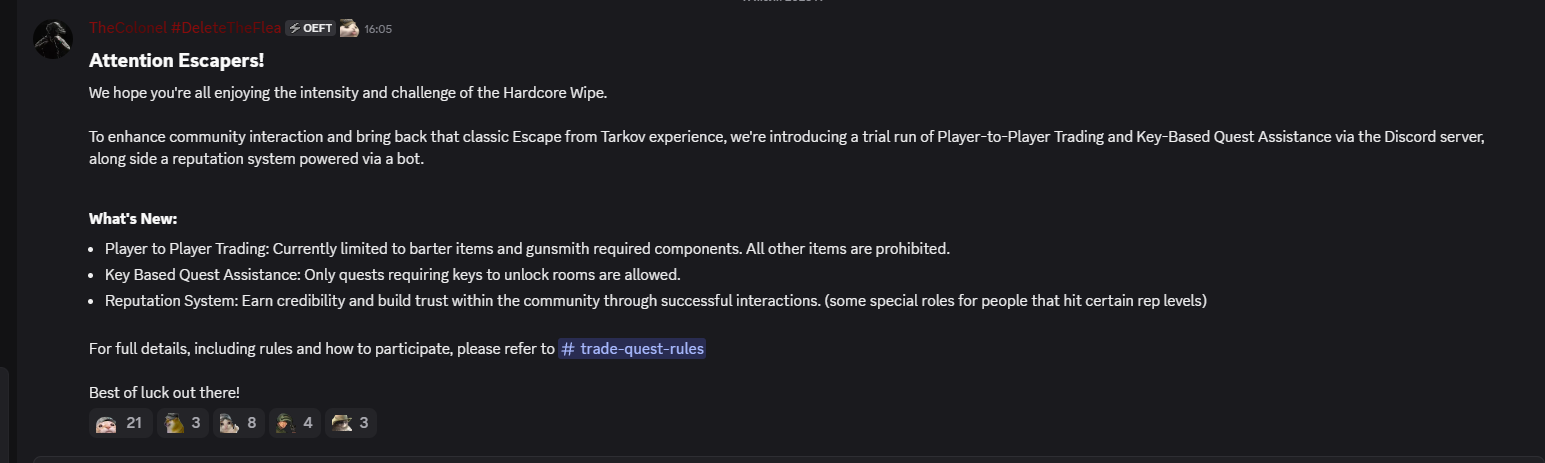Click the OEFT server tag badge
The width and height of the screenshot is (1545, 463).
[x=311, y=28]
